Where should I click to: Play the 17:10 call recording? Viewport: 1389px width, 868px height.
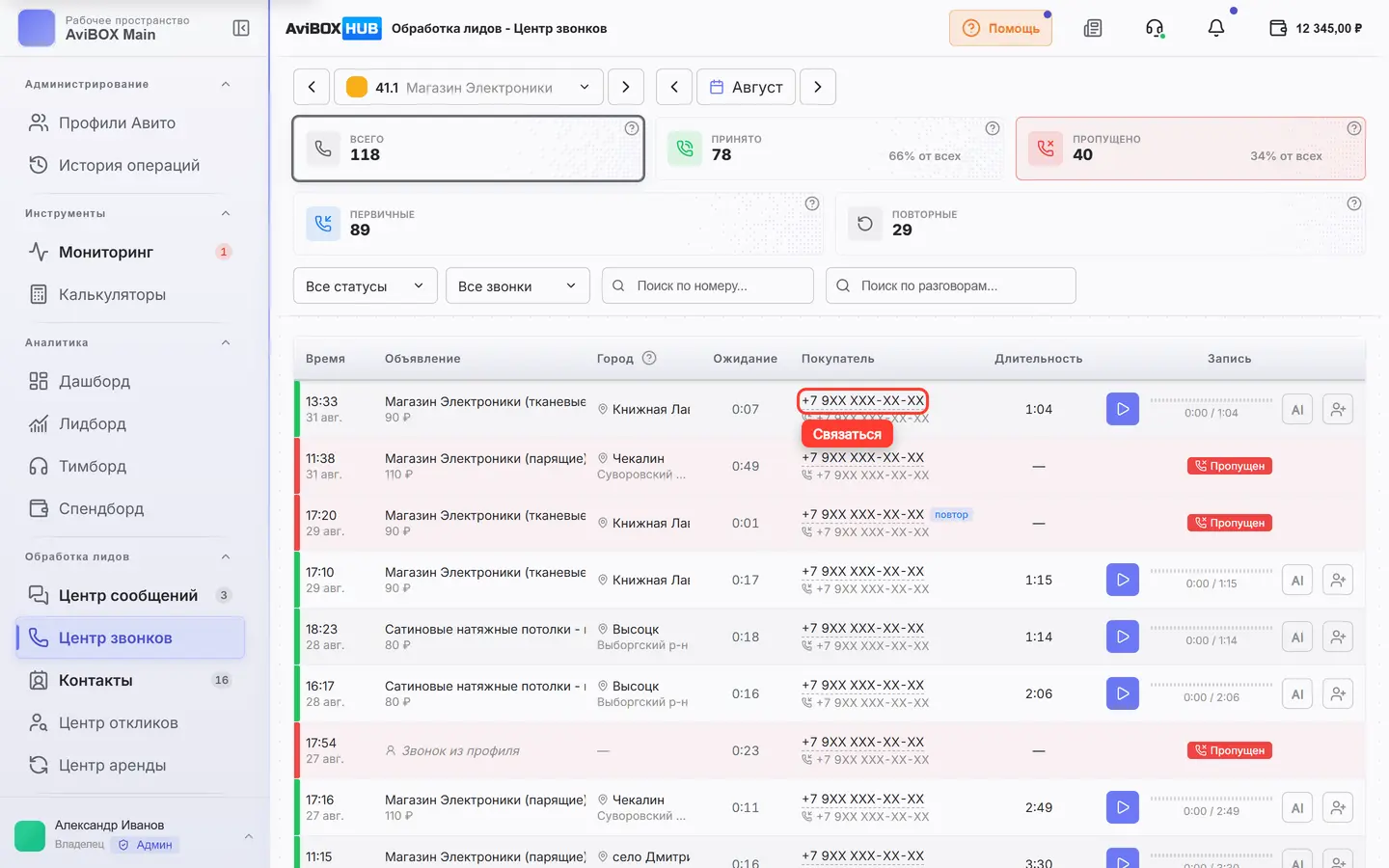(x=1123, y=580)
